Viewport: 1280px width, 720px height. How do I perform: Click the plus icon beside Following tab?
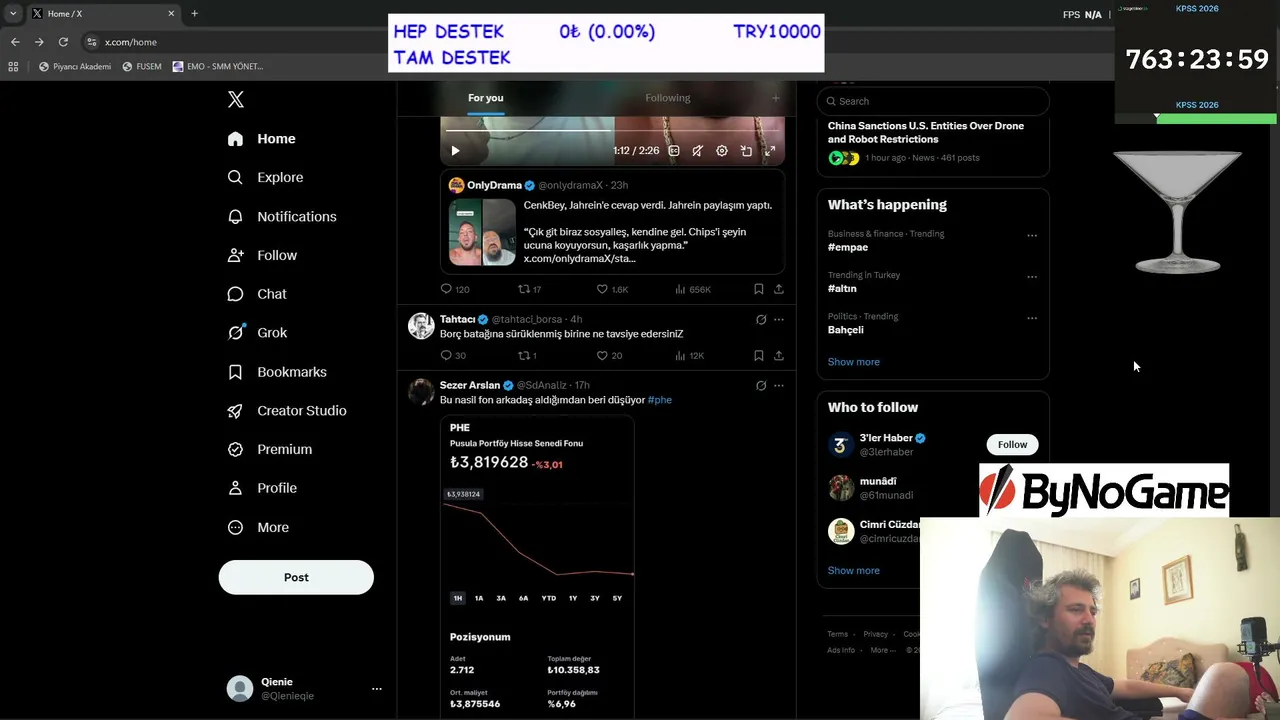(775, 98)
